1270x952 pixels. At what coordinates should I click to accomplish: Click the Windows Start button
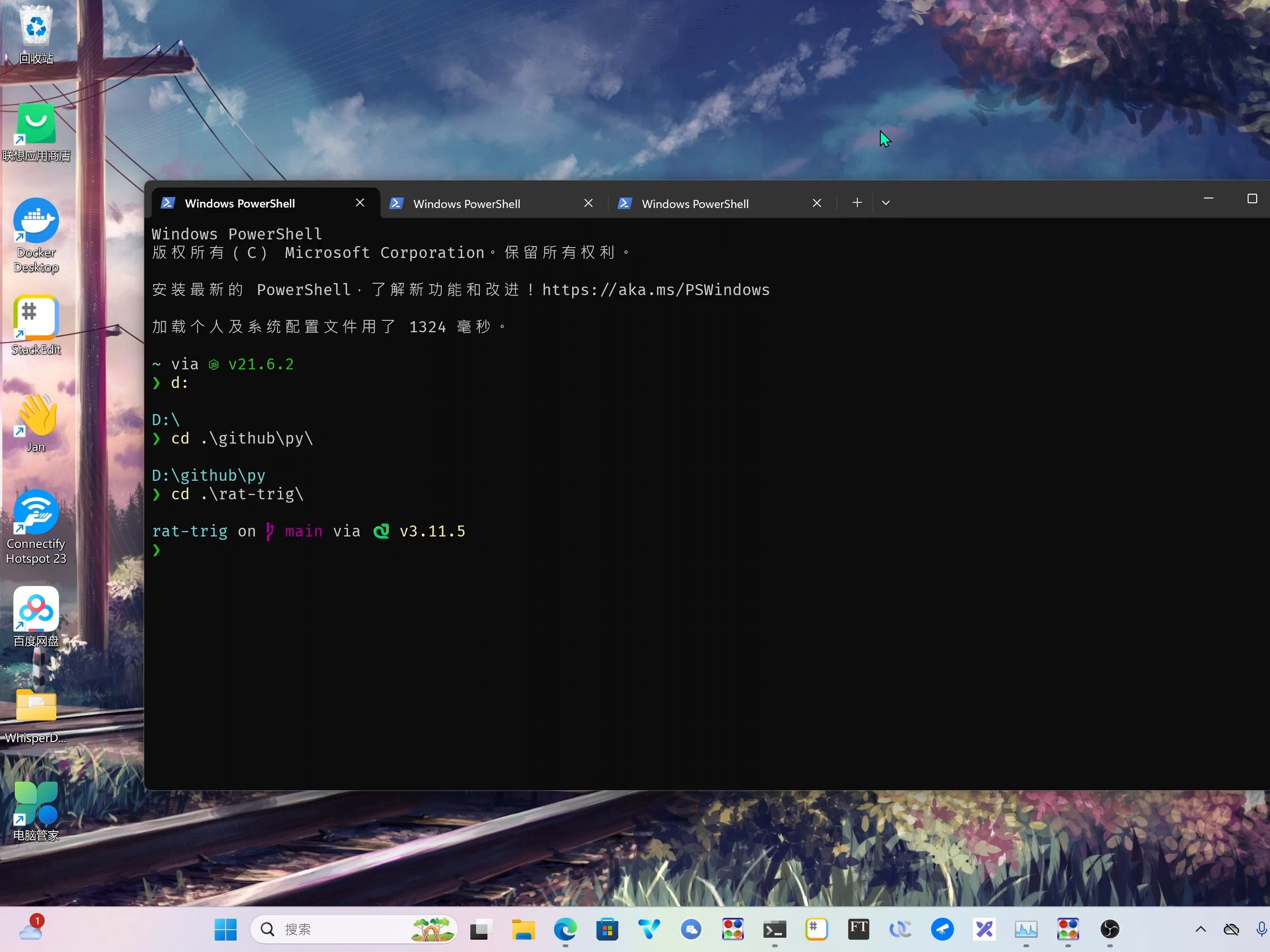[x=225, y=929]
